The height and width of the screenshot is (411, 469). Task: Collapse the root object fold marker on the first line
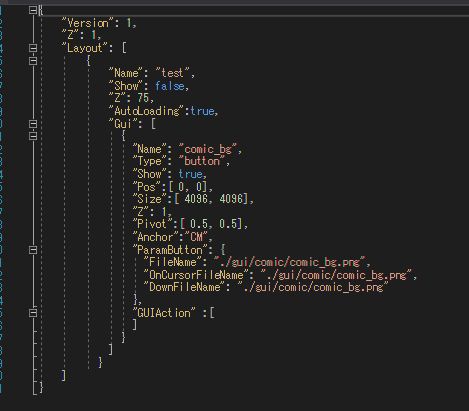[33, 10]
